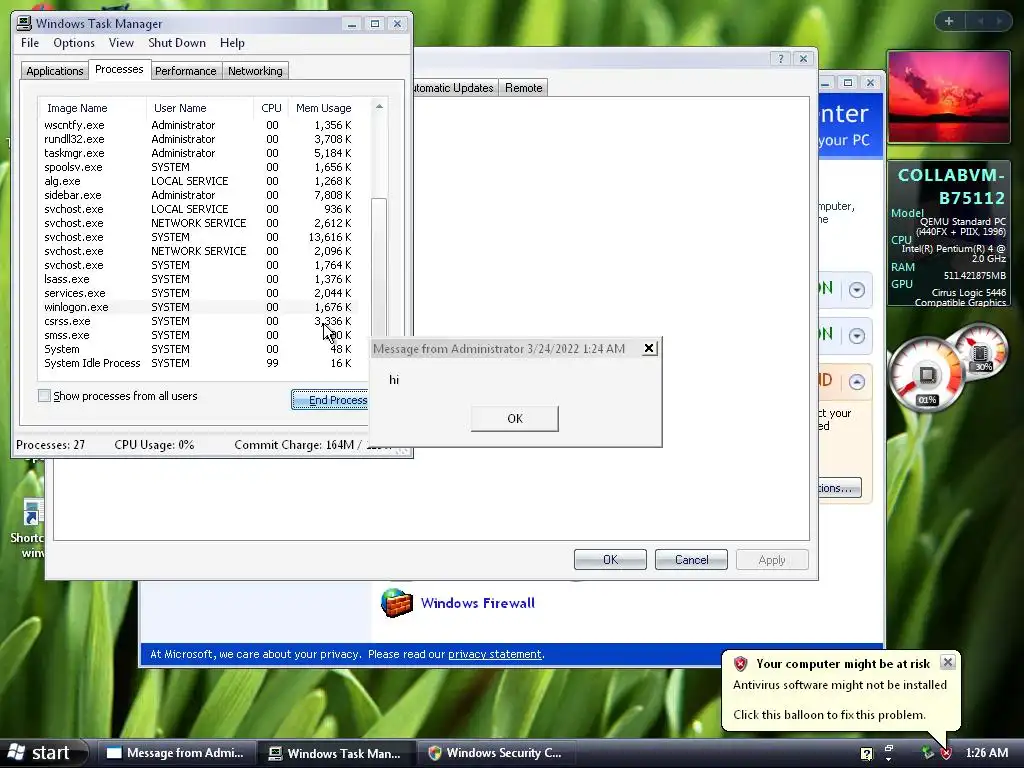Click the Message from Admi... taskbar button
Screen dimensions: 1024x768
(175, 753)
